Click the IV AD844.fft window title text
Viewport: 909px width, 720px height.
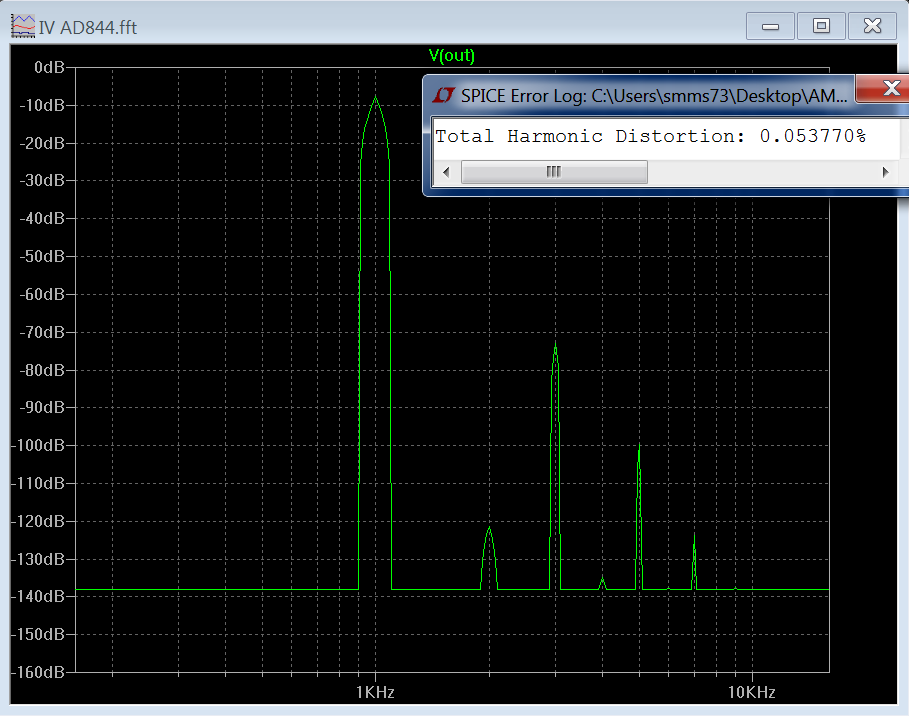88,27
